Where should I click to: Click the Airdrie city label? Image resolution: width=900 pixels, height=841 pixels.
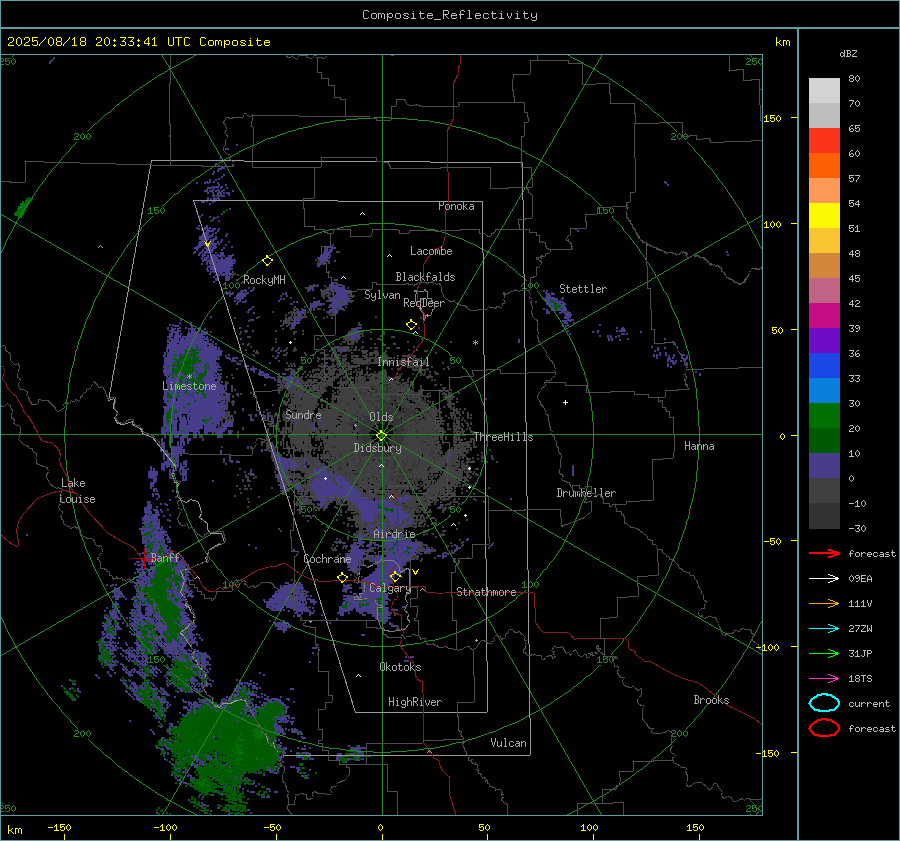pyautogui.click(x=394, y=534)
